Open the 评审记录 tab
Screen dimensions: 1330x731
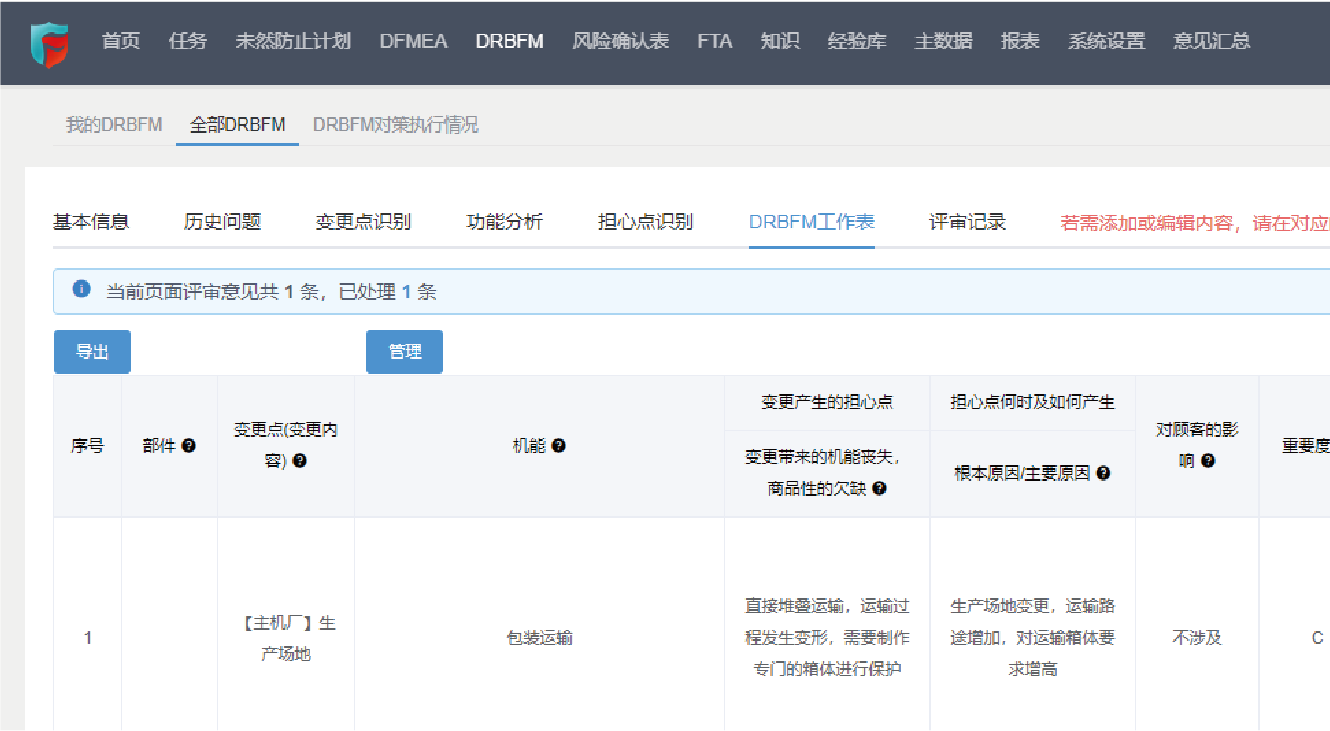coord(967,222)
